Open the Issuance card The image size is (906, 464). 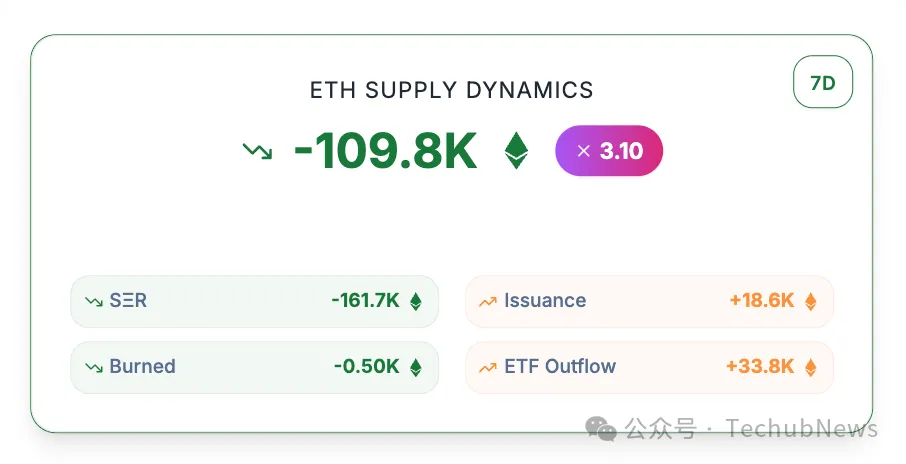[x=649, y=301]
